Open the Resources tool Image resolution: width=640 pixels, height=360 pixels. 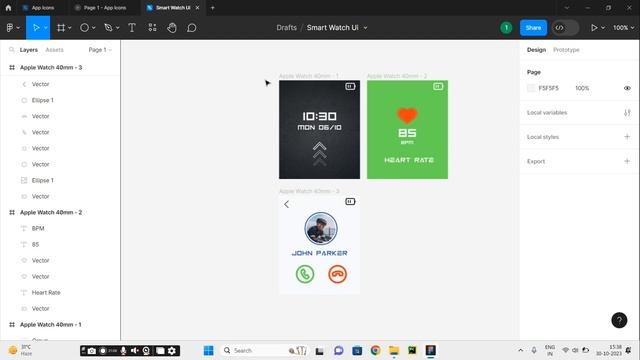pos(152,28)
